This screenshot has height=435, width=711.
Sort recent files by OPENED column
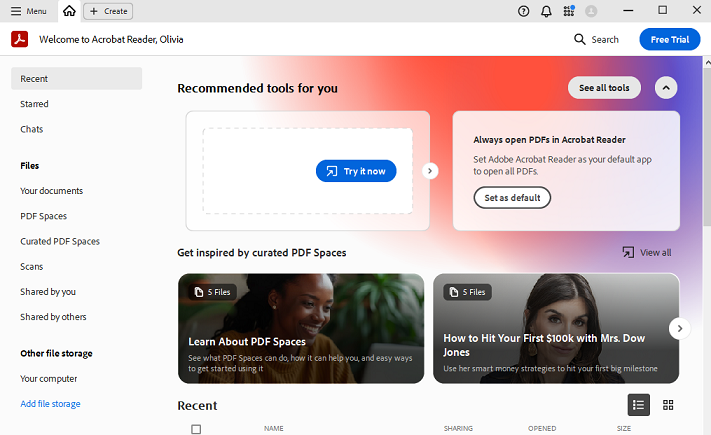(x=542, y=428)
